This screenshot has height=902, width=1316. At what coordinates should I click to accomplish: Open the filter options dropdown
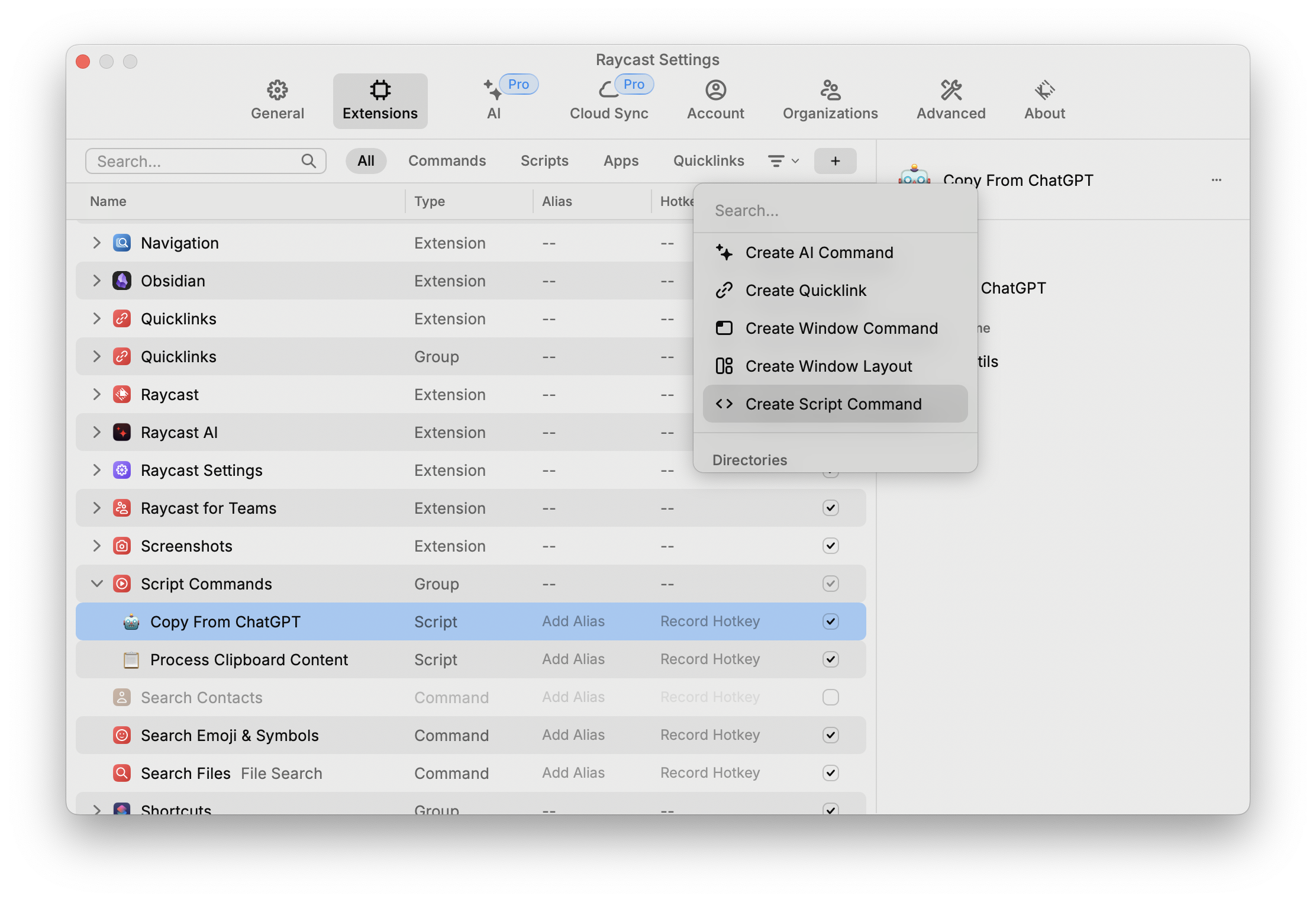click(783, 161)
